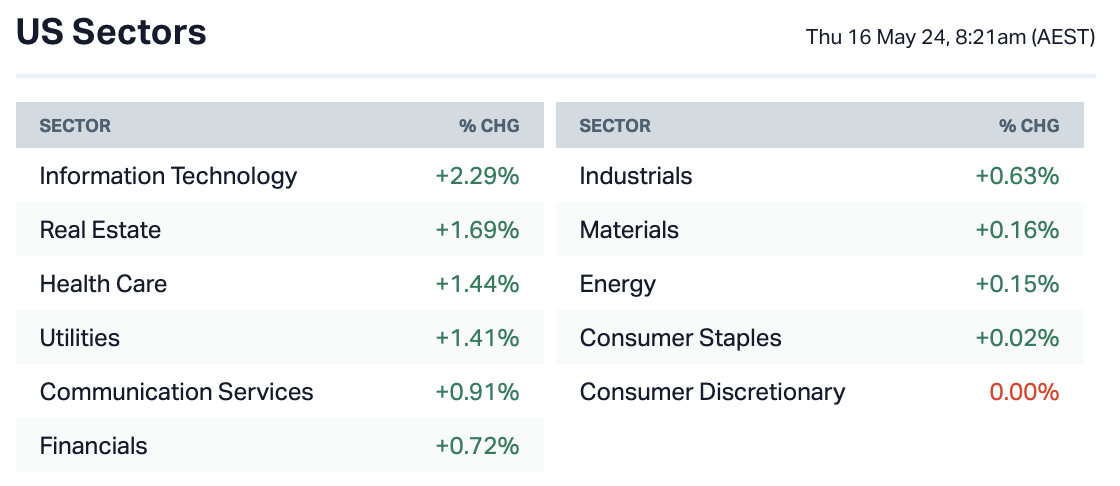The image size is (1120, 486).
Task: Sort by left table SECTOR header
Action: tap(75, 126)
